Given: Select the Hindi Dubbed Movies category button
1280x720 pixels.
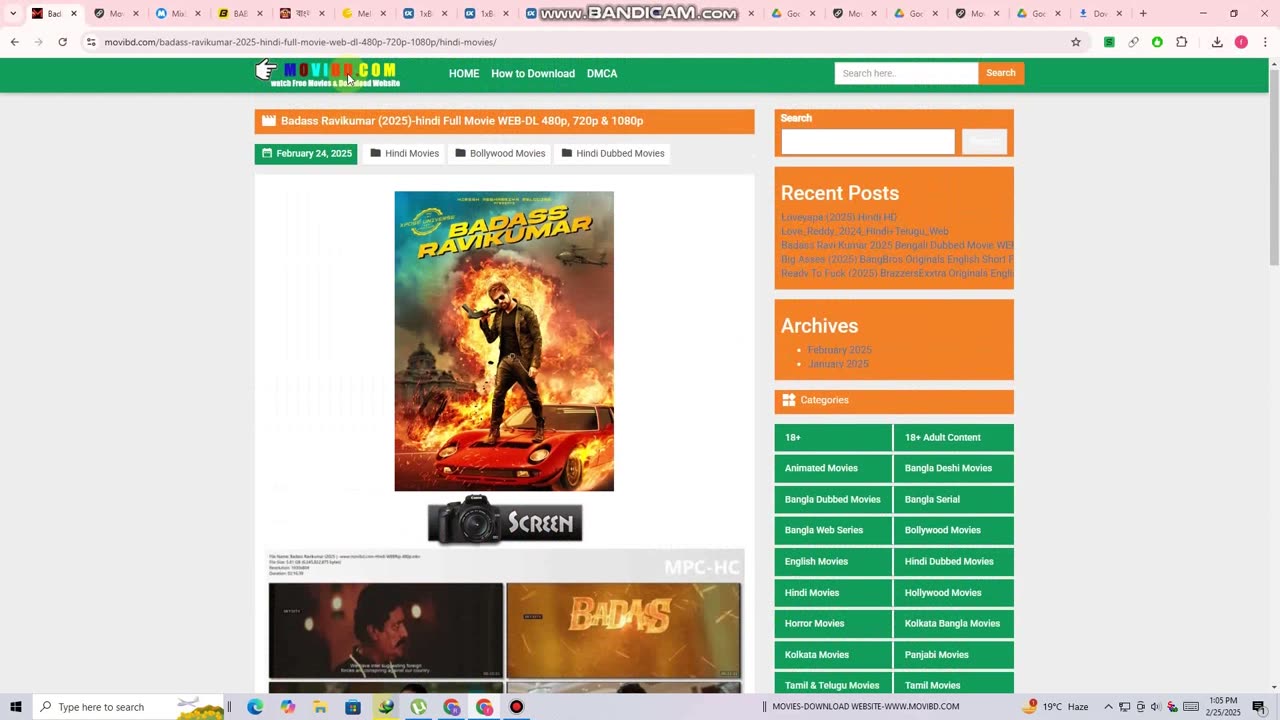Looking at the screenshot, I should (x=953, y=561).
